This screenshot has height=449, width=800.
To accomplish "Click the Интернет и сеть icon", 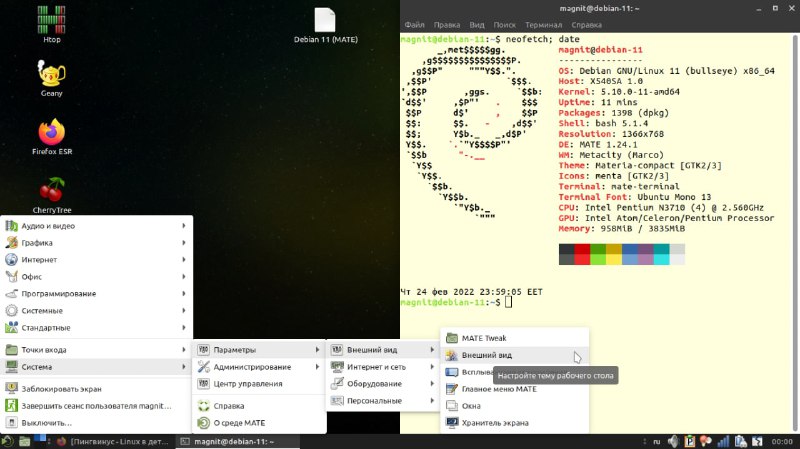I will tap(337, 366).
